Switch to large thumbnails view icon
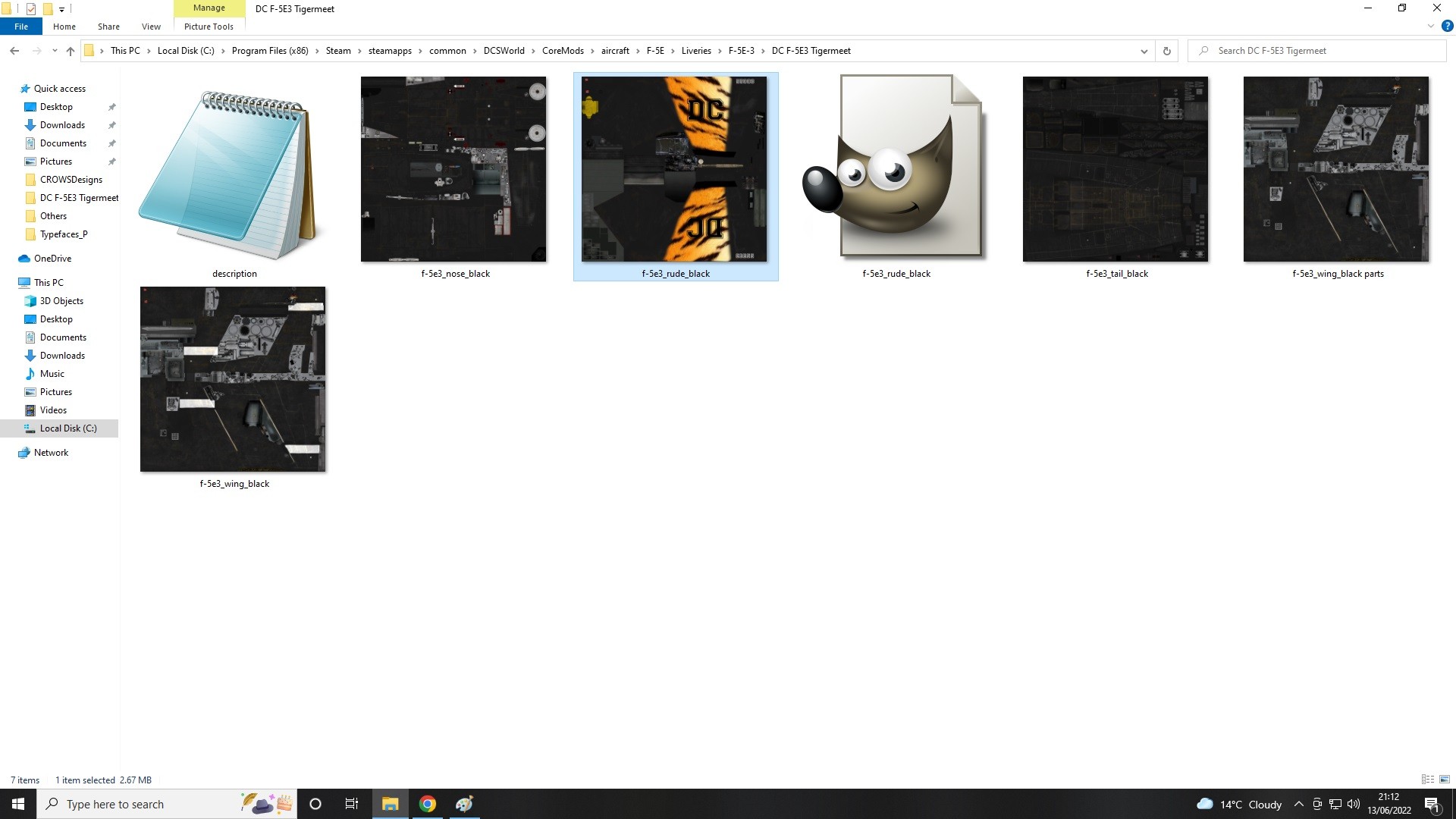The height and width of the screenshot is (819, 1456). [x=1445, y=780]
